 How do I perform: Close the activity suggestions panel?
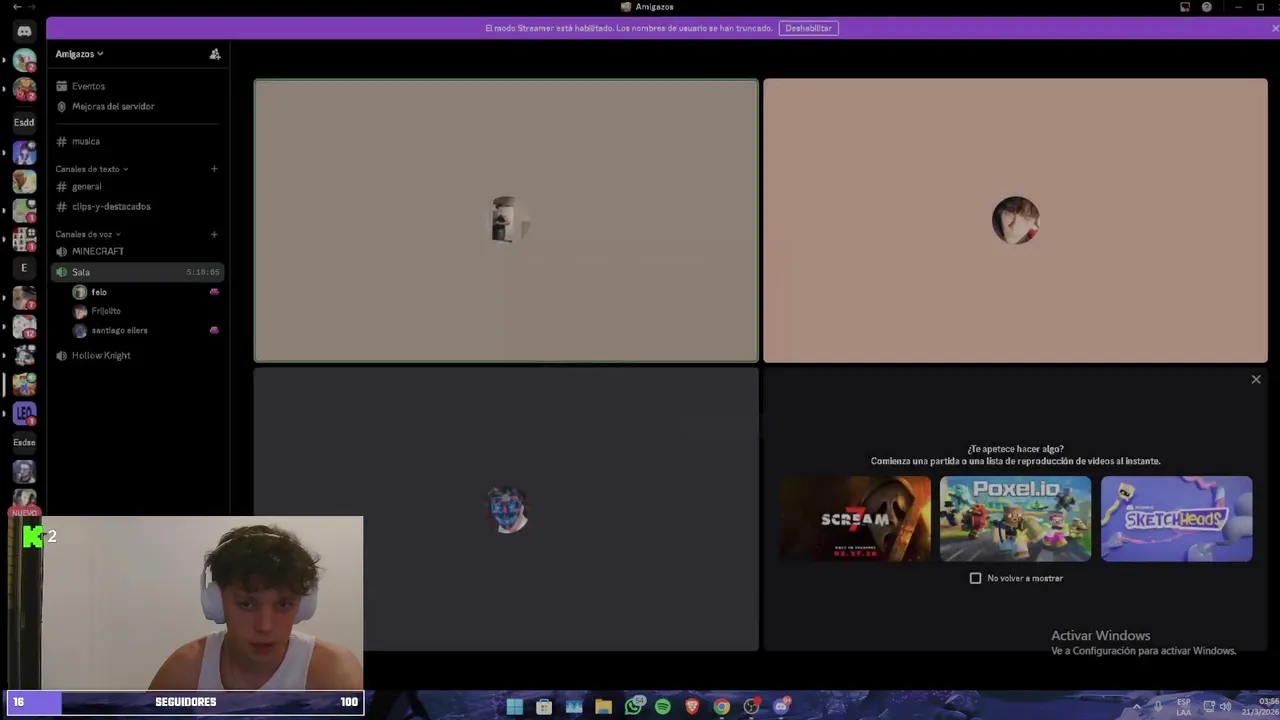tap(1256, 379)
